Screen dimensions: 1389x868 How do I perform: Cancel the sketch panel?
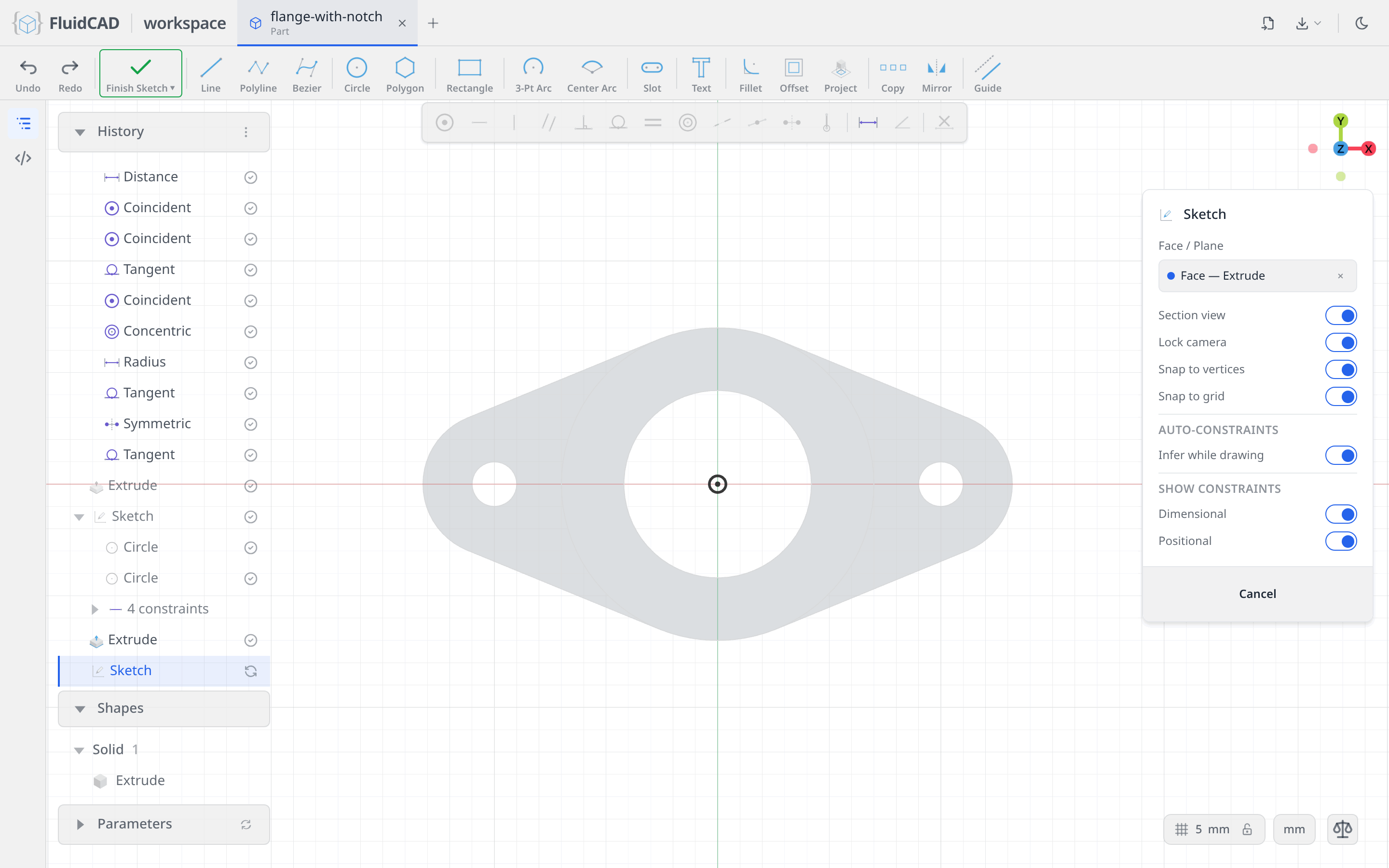[1257, 594]
